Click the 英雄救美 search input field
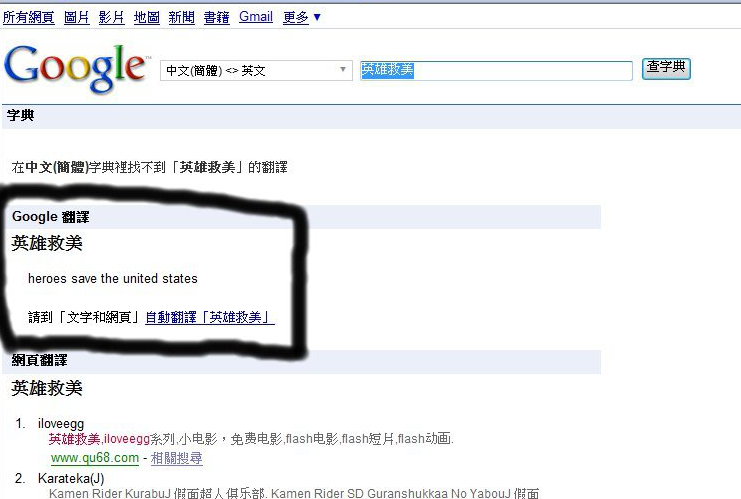The height and width of the screenshot is (499, 741). 496,70
